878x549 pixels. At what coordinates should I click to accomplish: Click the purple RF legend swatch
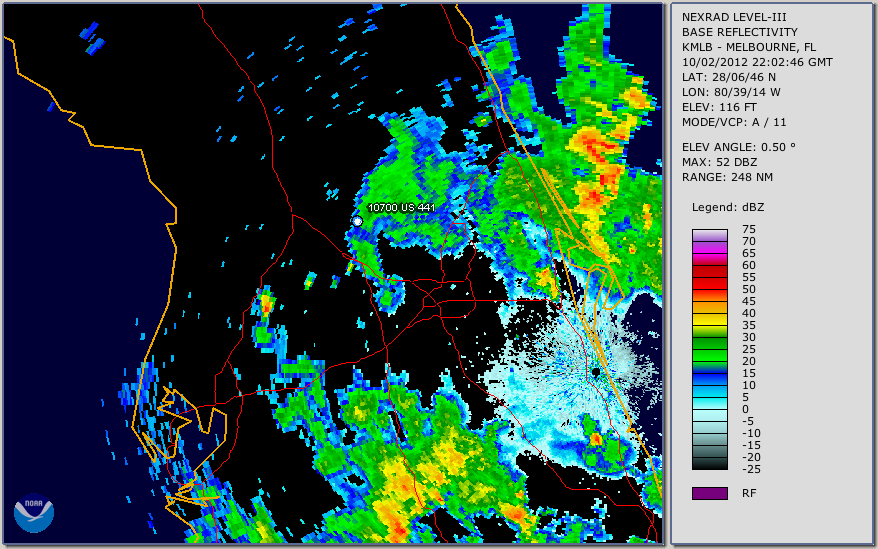(x=710, y=493)
